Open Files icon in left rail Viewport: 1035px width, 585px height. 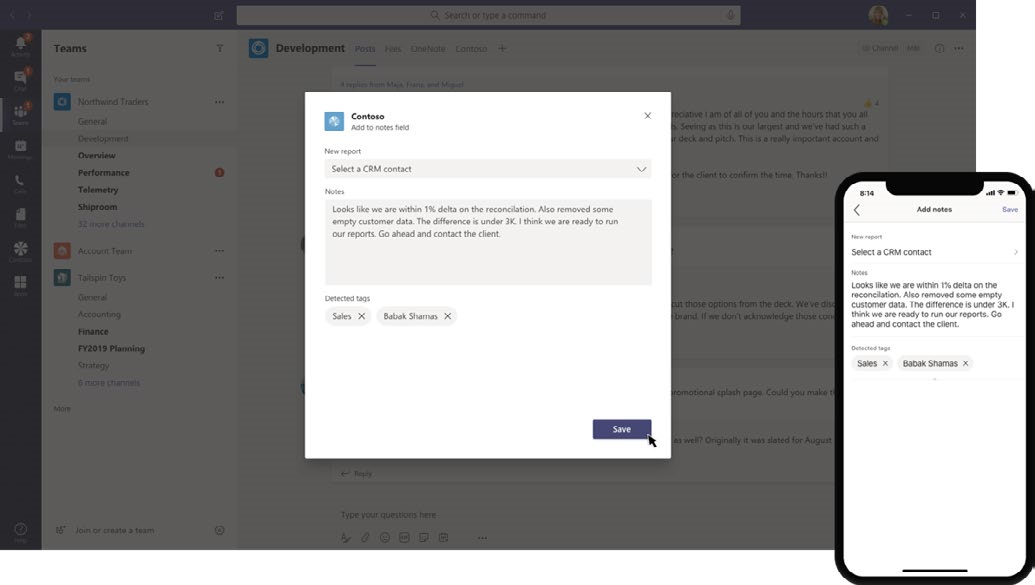20,217
